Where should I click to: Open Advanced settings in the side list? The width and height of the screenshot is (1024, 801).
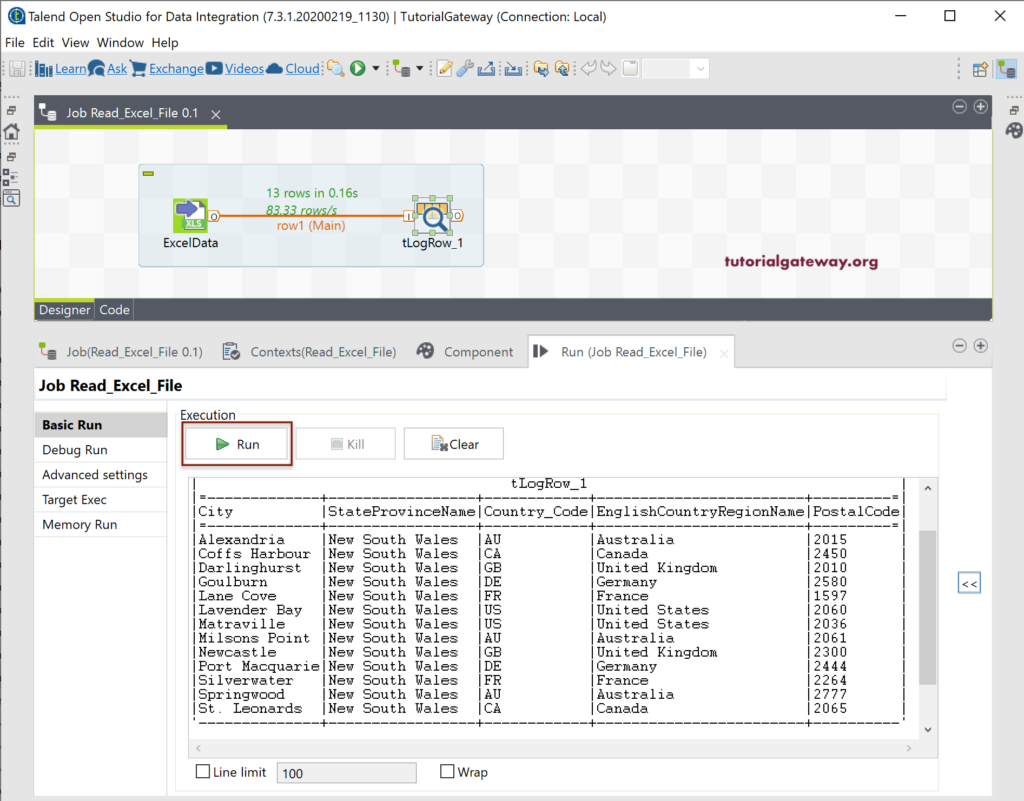pos(101,475)
